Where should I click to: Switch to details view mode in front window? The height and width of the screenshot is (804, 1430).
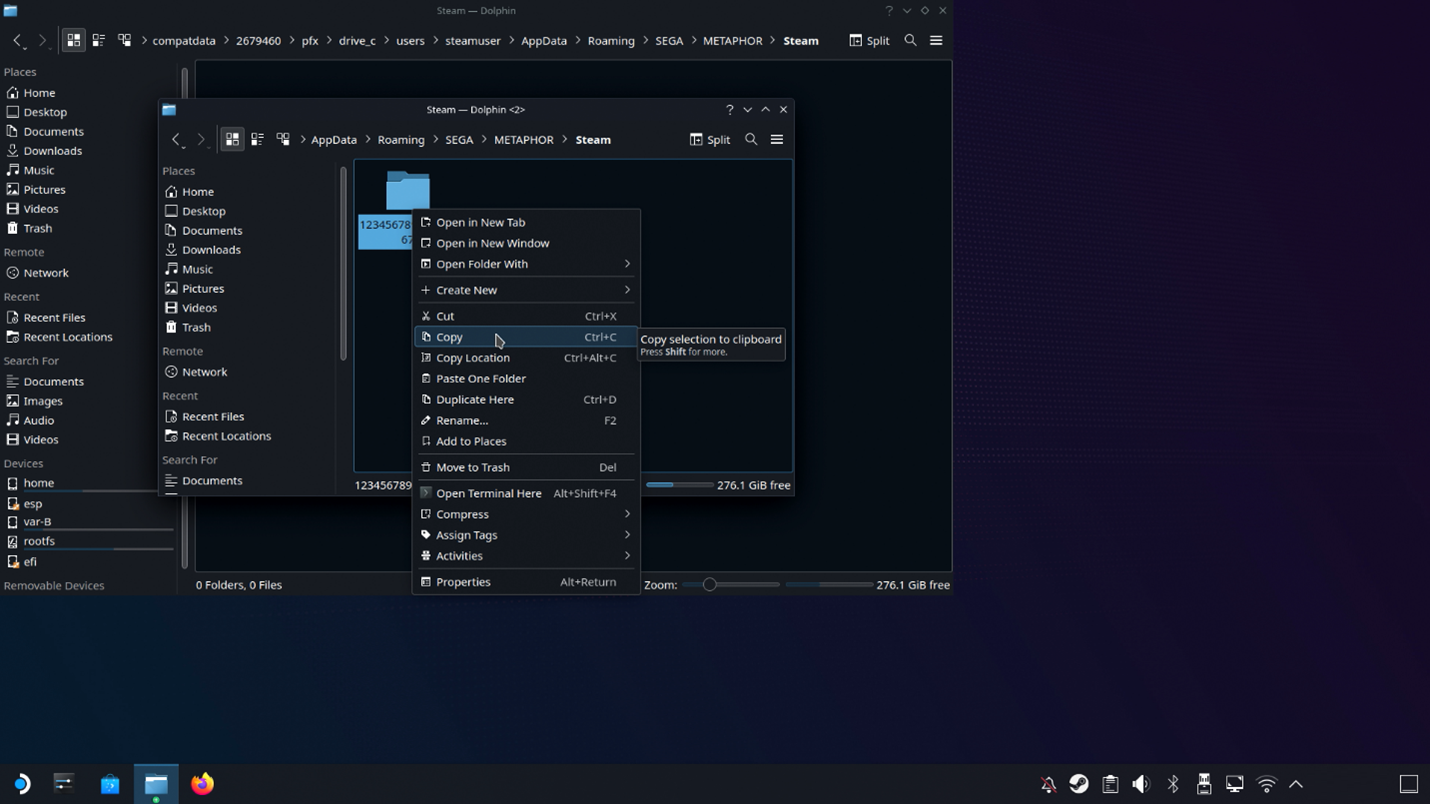[283, 140]
